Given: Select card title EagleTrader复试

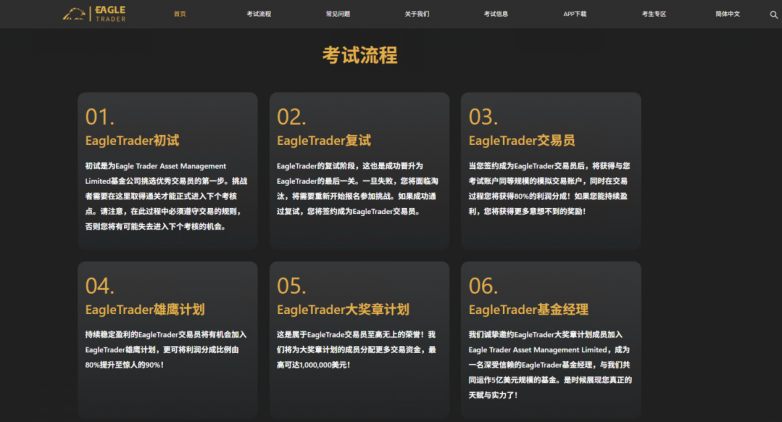Looking at the screenshot, I should click(x=324, y=141).
